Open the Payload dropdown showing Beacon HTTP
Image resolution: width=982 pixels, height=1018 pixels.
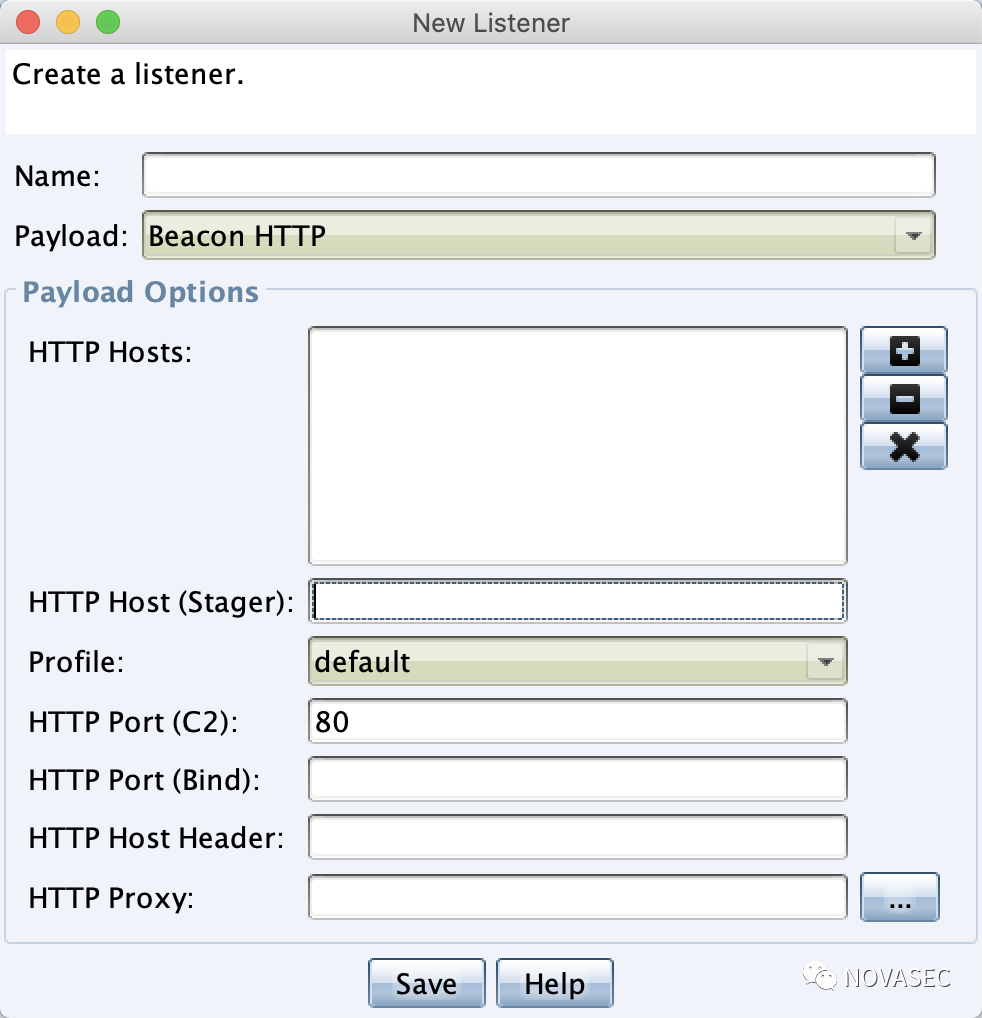click(500, 236)
